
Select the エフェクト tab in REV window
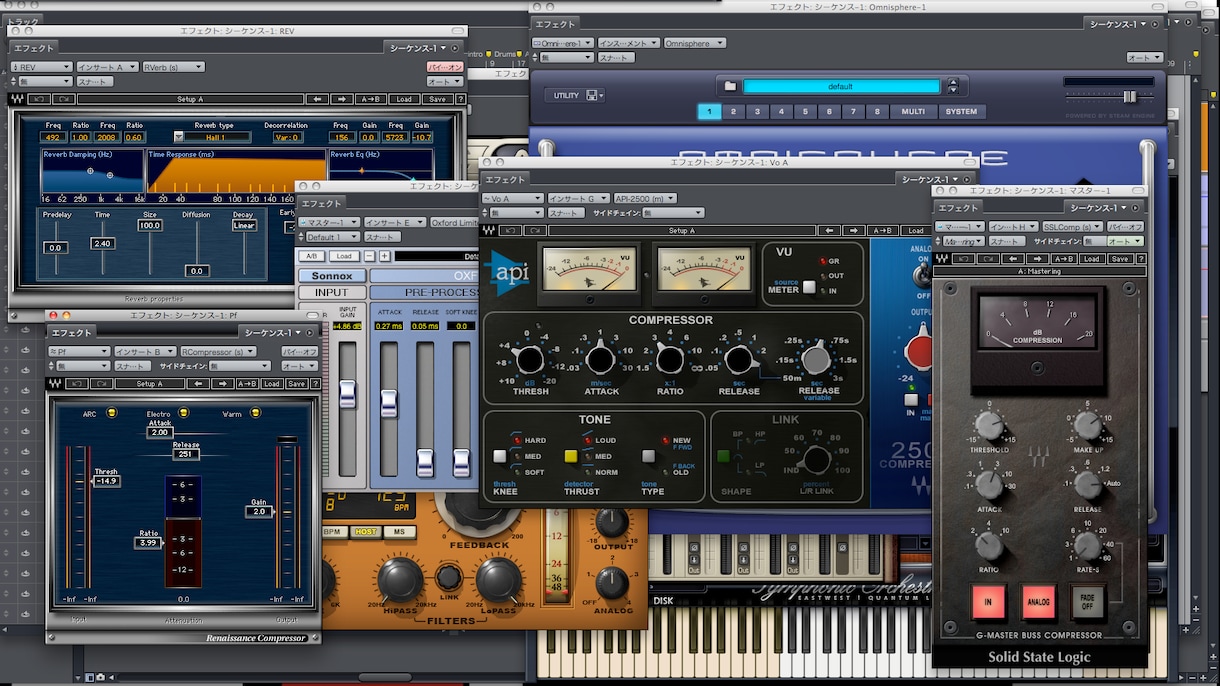pos(33,47)
